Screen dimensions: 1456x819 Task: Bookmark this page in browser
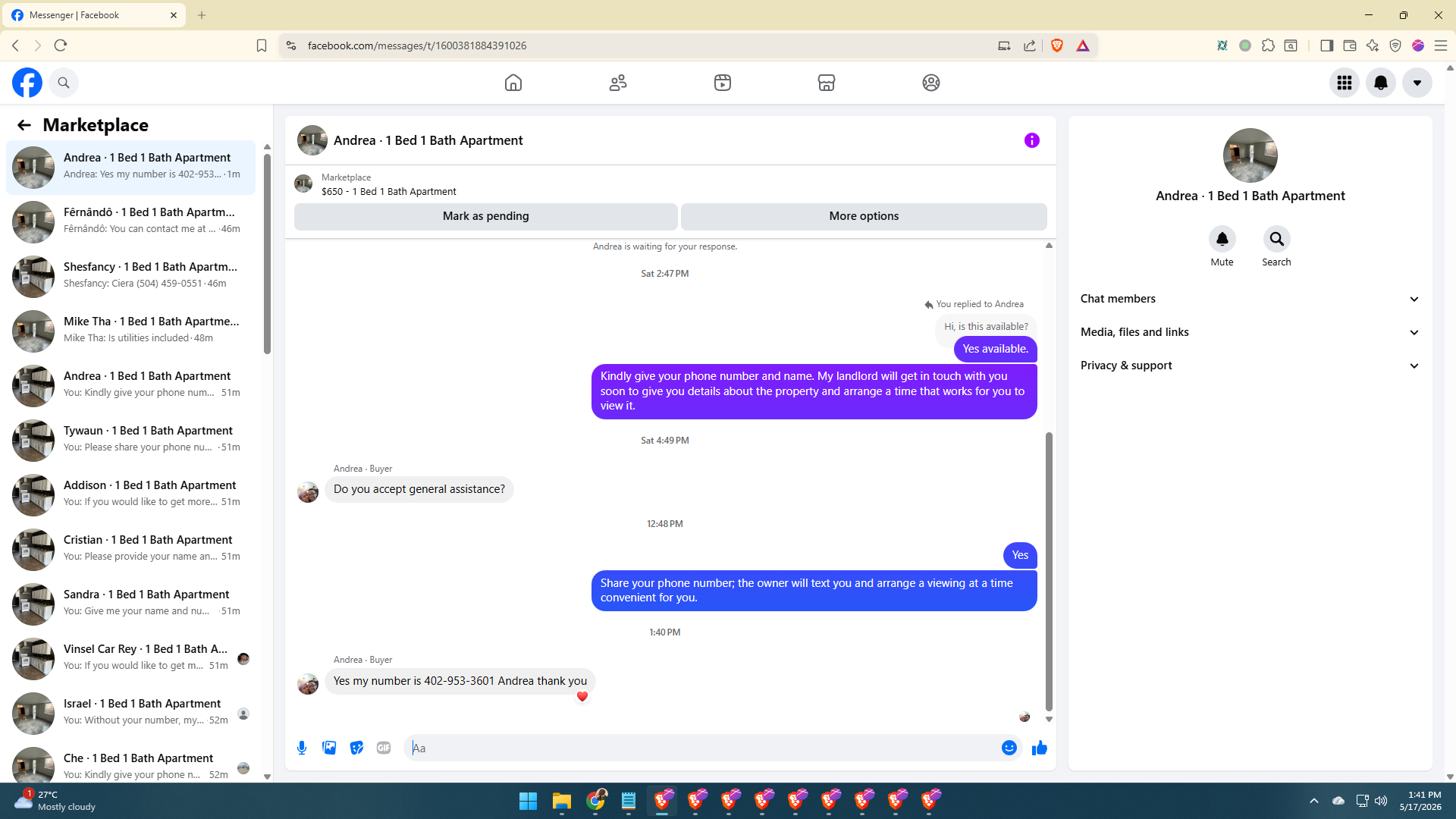pyautogui.click(x=262, y=45)
